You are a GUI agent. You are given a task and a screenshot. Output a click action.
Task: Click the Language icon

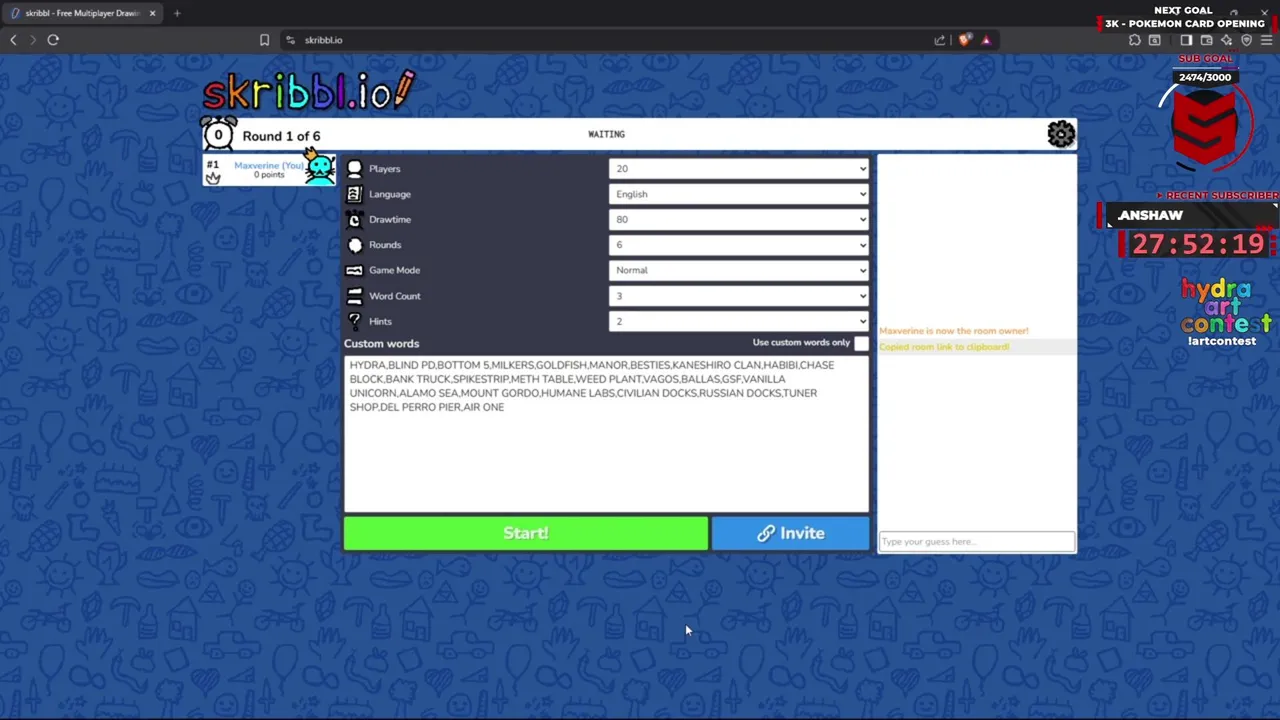[x=354, y=194]
